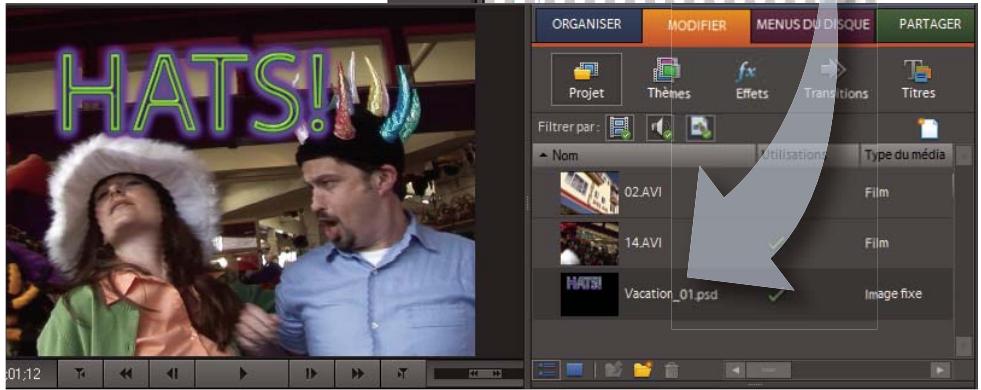Rewind the monitor playback

(x=126, y=374)
